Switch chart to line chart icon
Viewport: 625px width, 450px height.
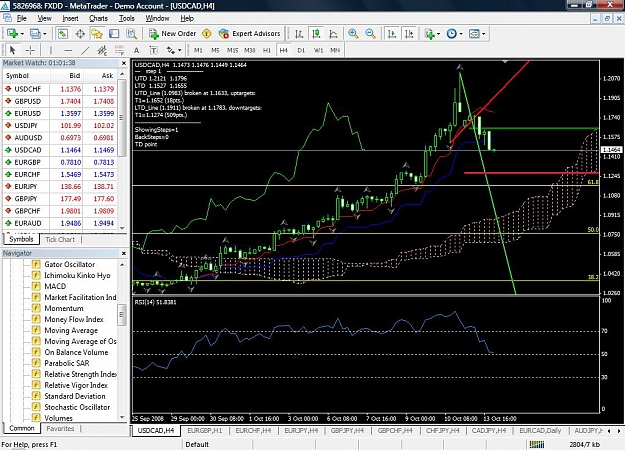(x=333, y=34)
